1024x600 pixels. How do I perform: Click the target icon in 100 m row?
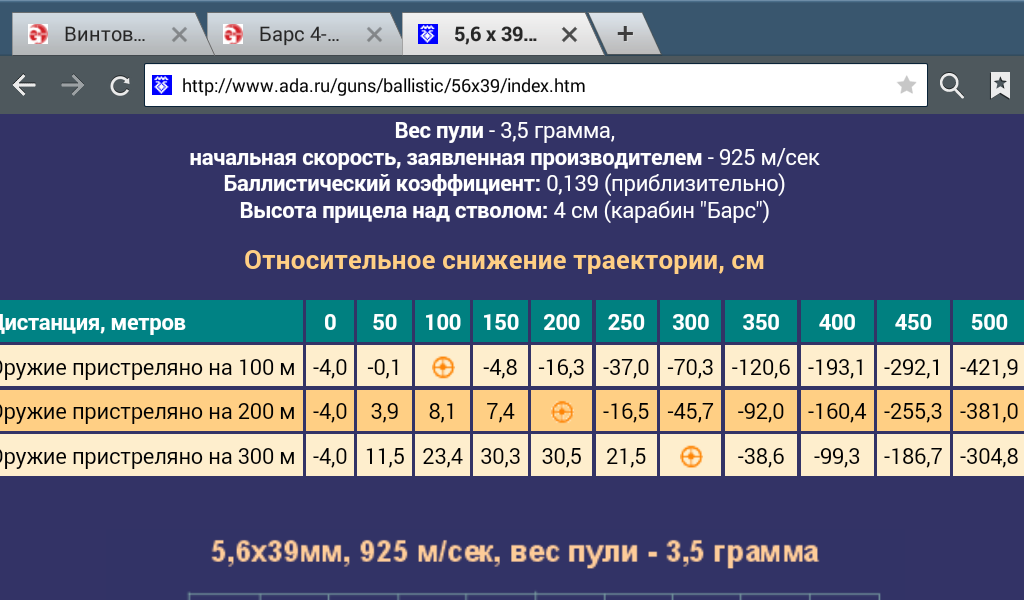click(x=443, y=367)
